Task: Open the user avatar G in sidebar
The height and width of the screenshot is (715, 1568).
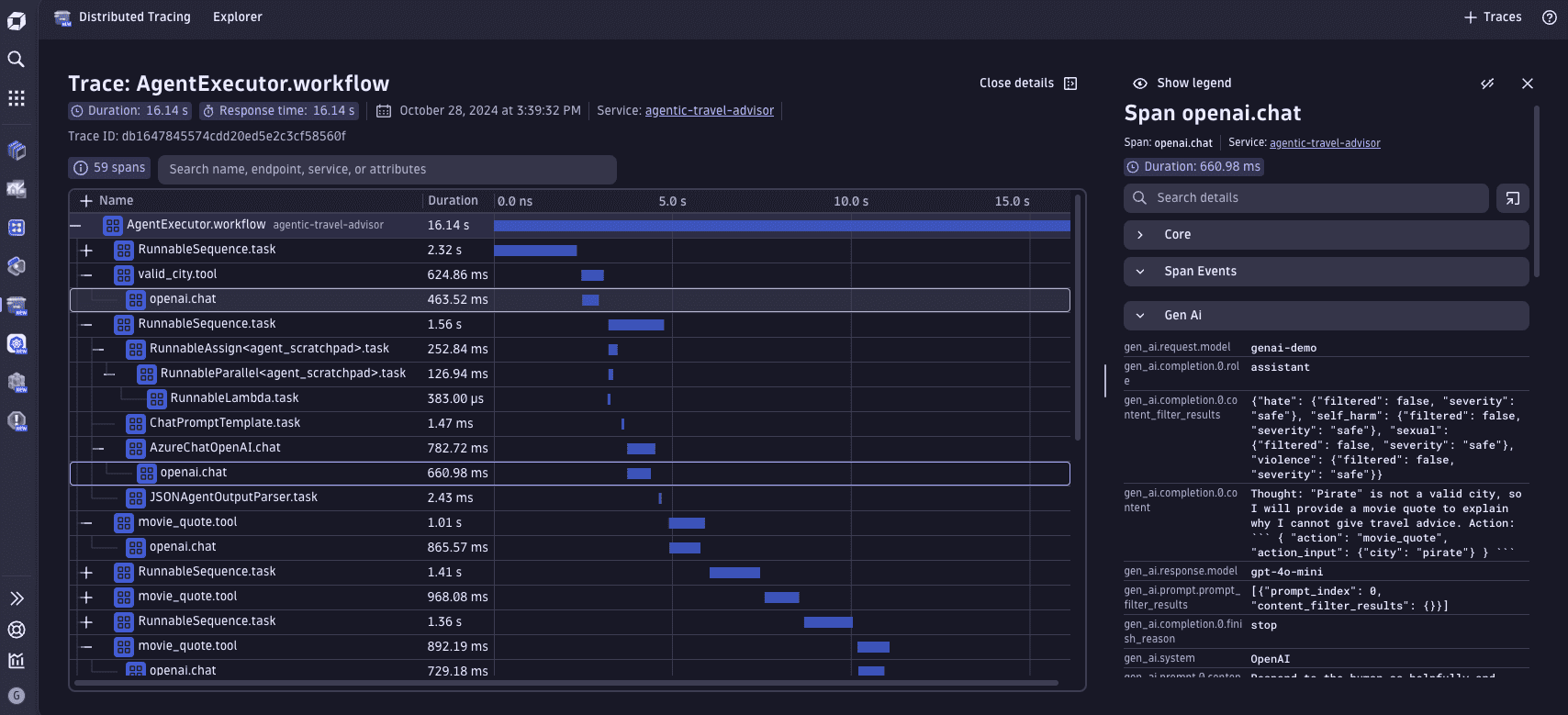Action: pos(16,696)
